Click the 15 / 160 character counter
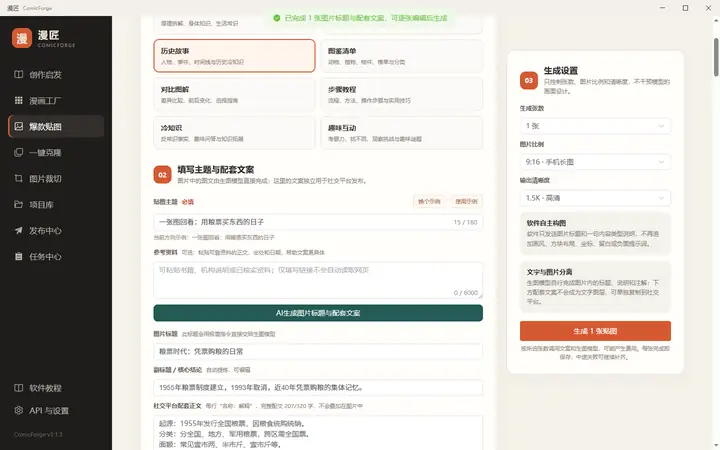Image resolution: width=720 pixels, height=450 pixels. click(465, 222)
